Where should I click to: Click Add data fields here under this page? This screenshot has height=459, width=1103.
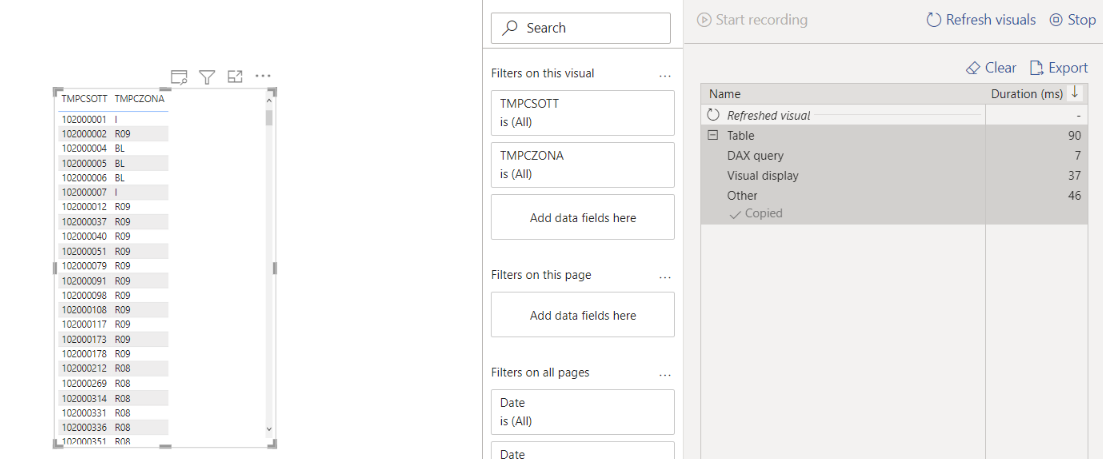pyautogui.click(x=582, y=316)
